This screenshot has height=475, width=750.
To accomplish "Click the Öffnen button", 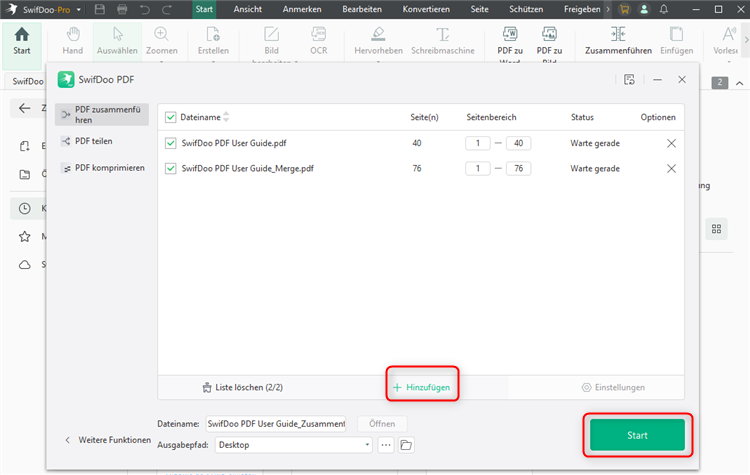I will (x=382, y=424).
